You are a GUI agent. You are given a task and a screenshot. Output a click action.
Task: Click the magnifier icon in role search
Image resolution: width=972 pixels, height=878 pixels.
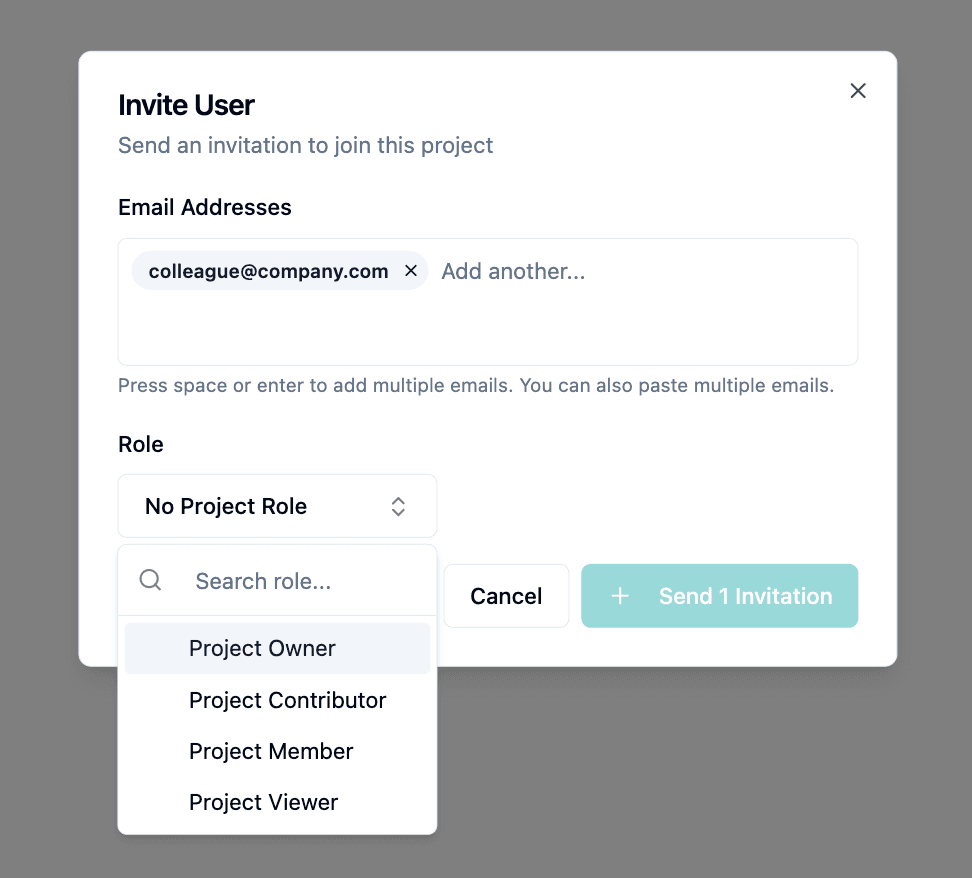[x=150, y=580]
